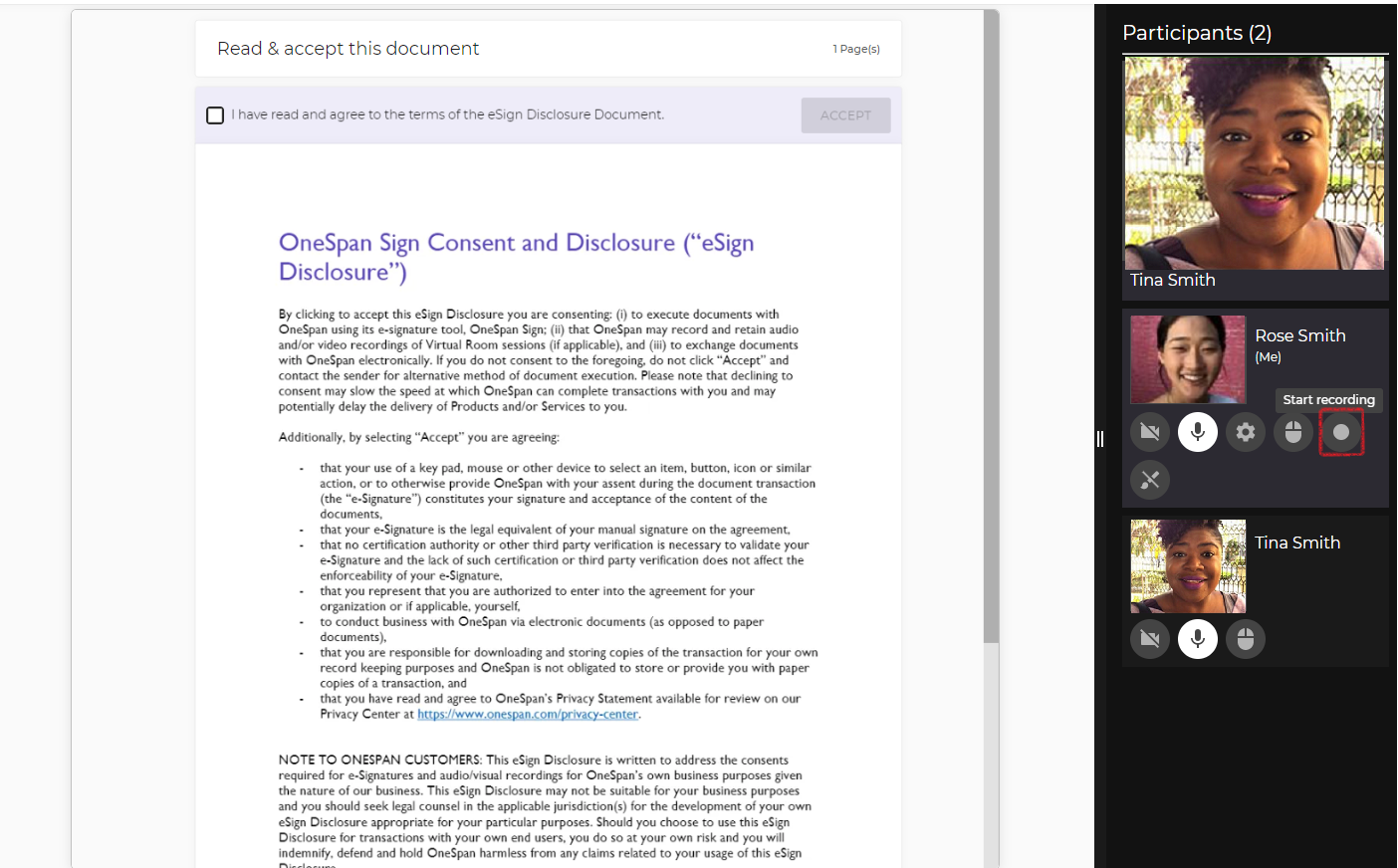
Task: Click the "Participants (2)" heading
Action: click(x=1197, y=33)
